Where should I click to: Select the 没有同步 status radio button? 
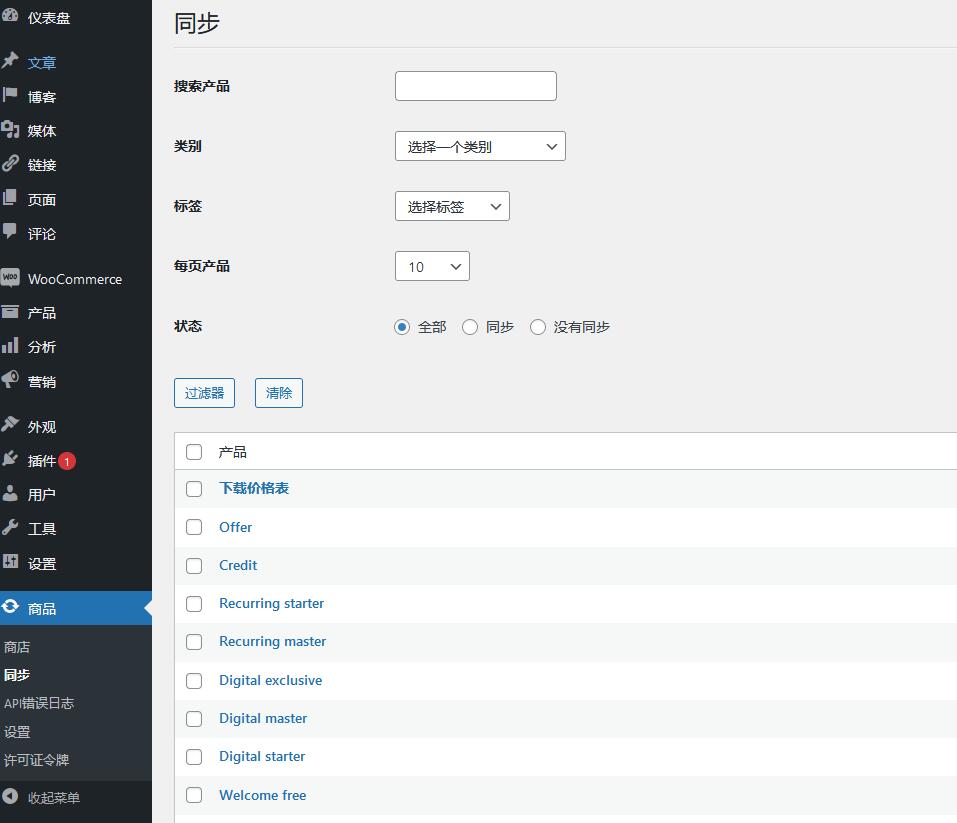pos(538,327)
